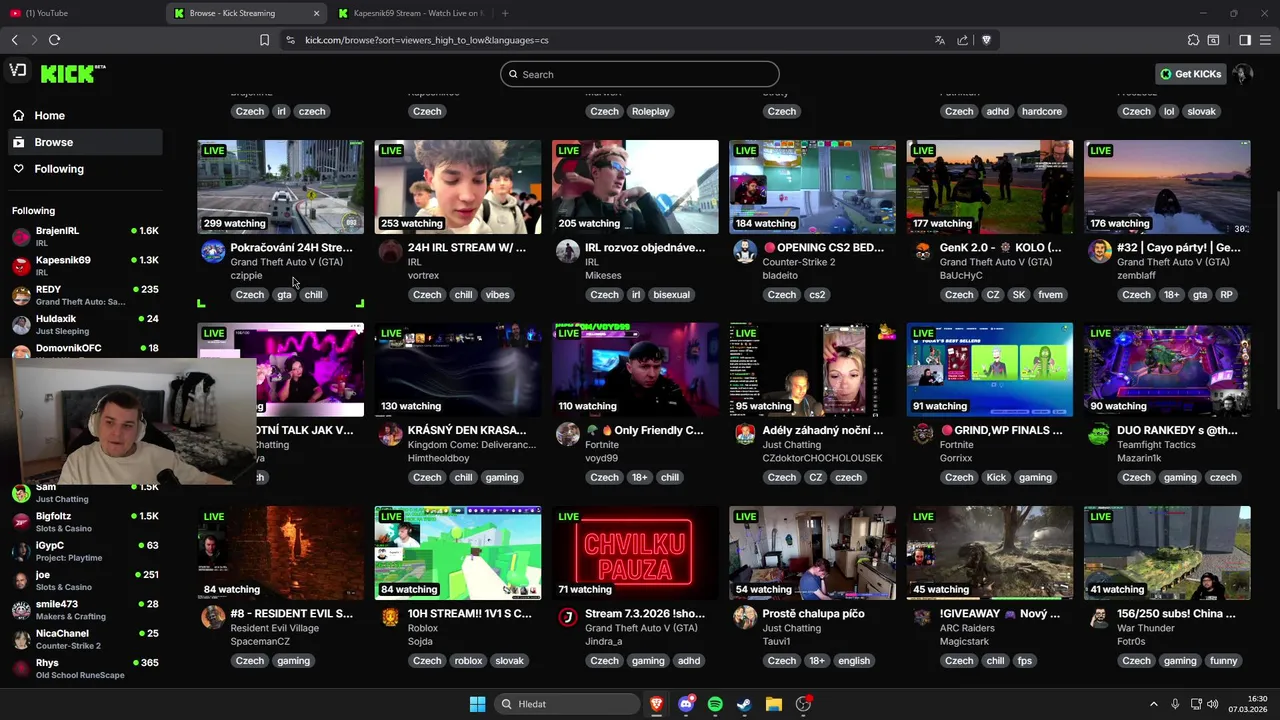
Task: Click the taskbar Hledat search box
Action: 568,704
